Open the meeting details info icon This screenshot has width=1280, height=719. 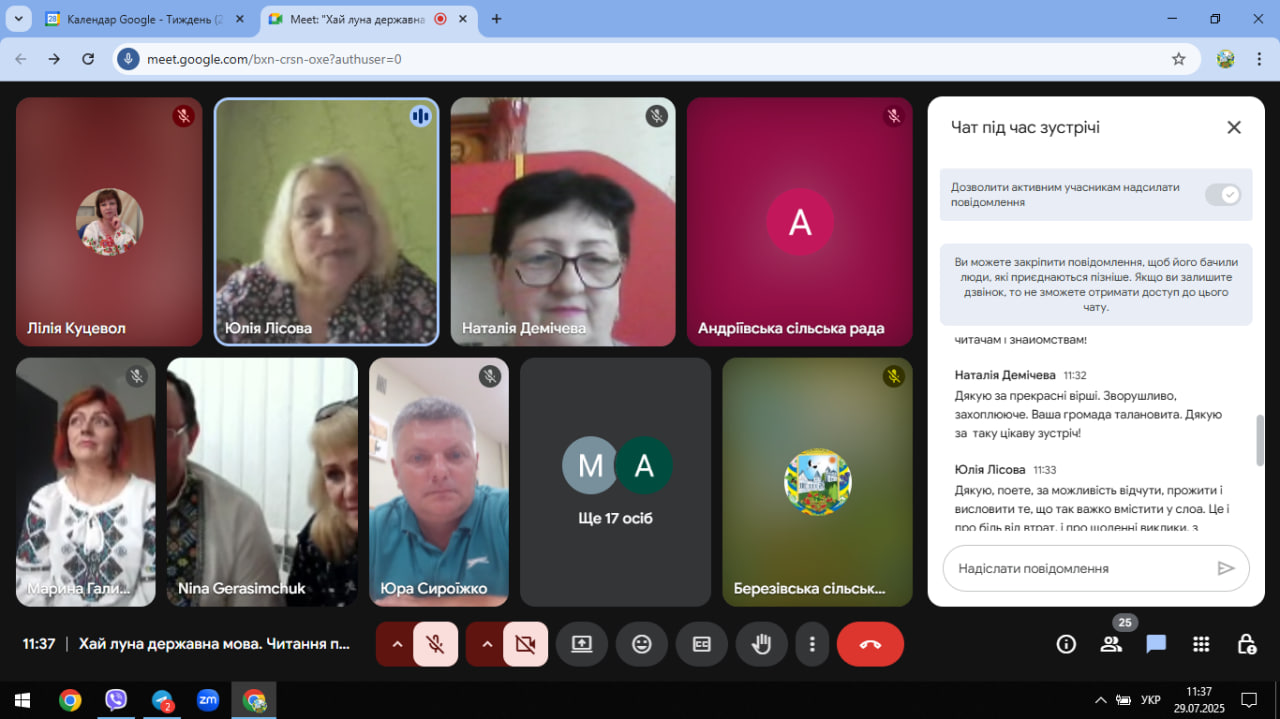(1066, 644)
